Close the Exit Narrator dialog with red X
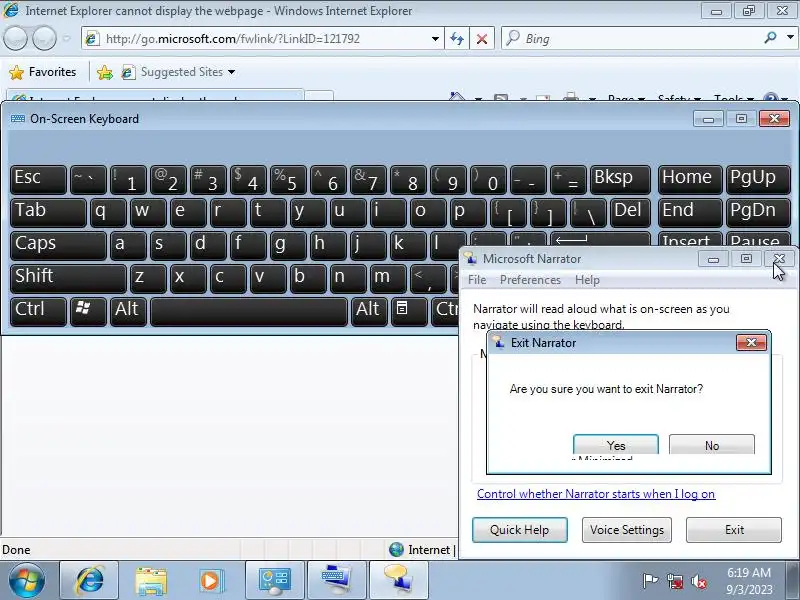 751,342
